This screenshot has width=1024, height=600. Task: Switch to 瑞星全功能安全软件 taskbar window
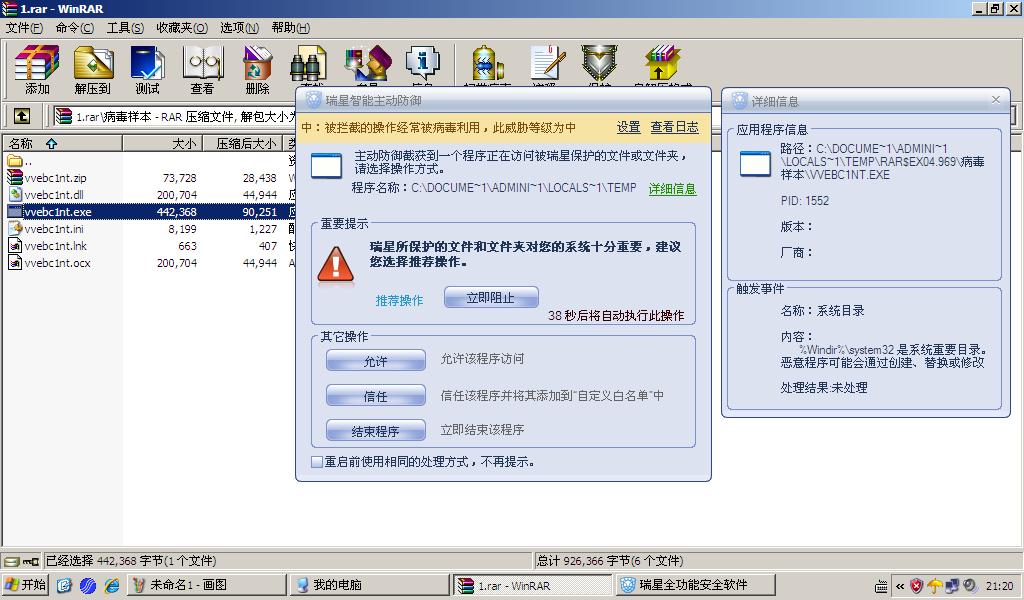[696, 585]
